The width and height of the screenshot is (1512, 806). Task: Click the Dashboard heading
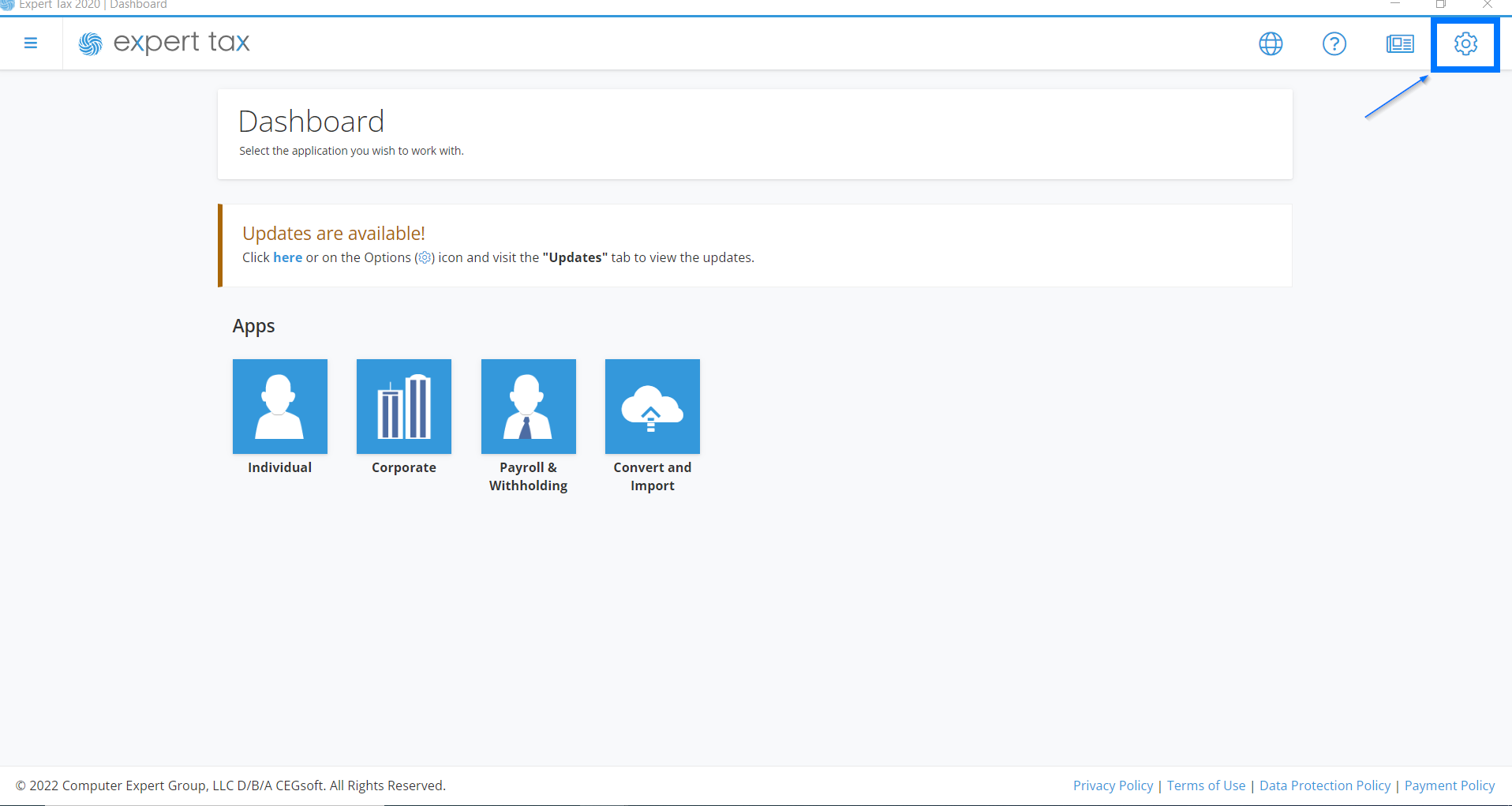click(x=311, y=122)
